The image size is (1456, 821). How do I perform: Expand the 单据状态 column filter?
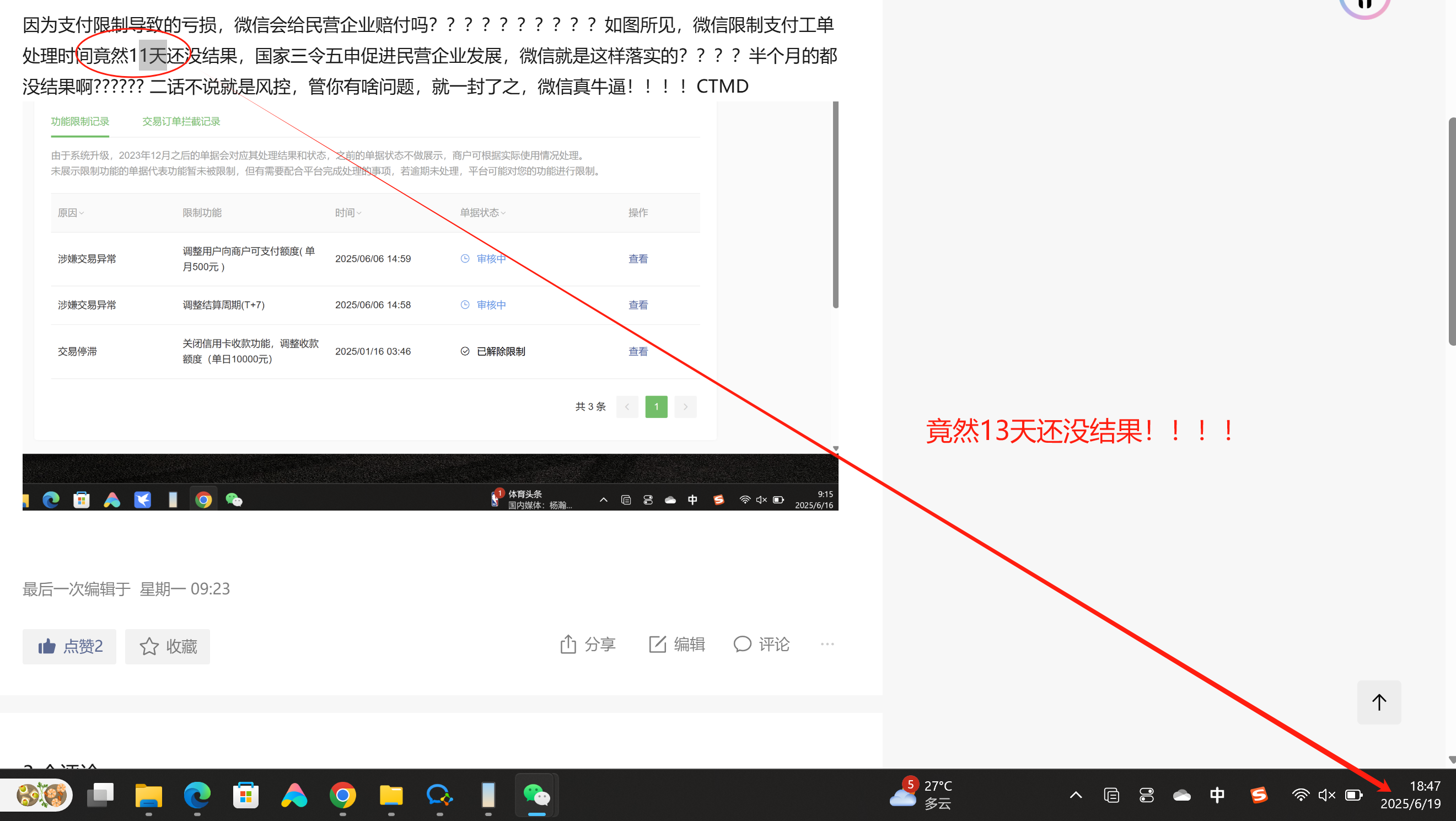click(483, 213)
